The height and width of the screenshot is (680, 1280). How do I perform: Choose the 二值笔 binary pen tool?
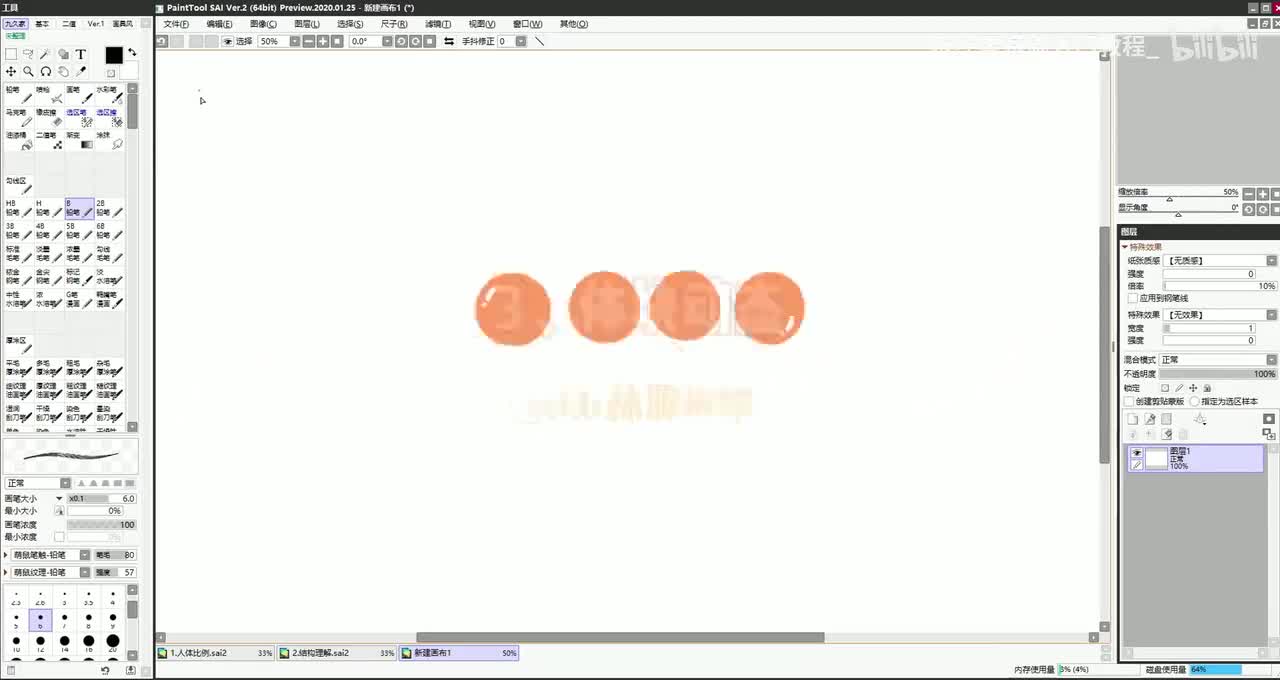(49, 141)
